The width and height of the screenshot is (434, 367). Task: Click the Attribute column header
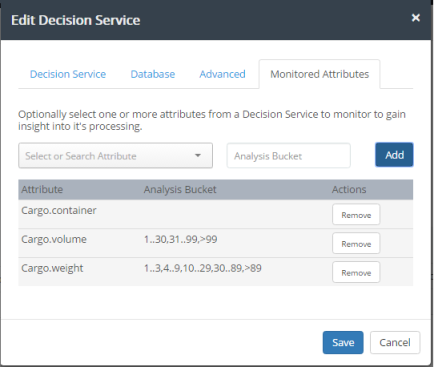coord(42,189)
